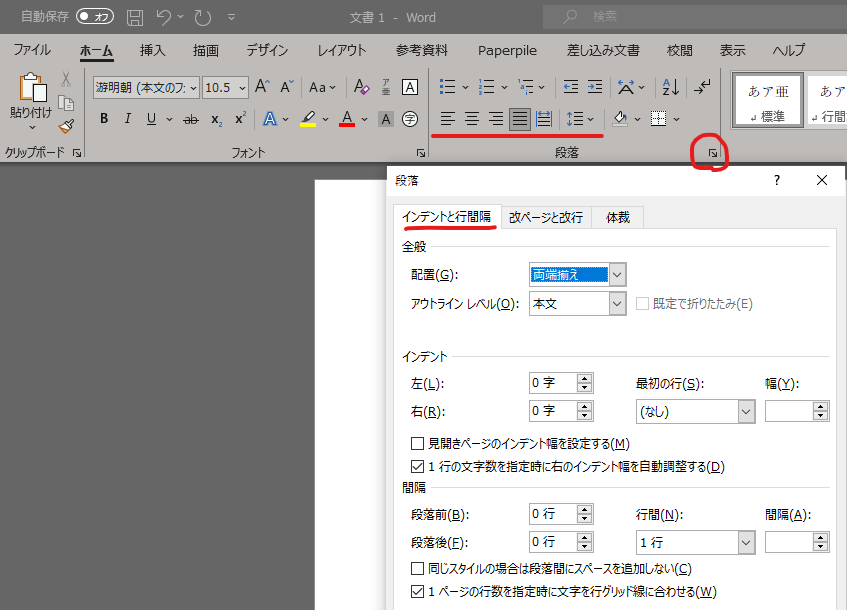Viewport: 847px width, 610px height.
Task: Click the ? help button in dialog
Action: [x=777, y=180]
